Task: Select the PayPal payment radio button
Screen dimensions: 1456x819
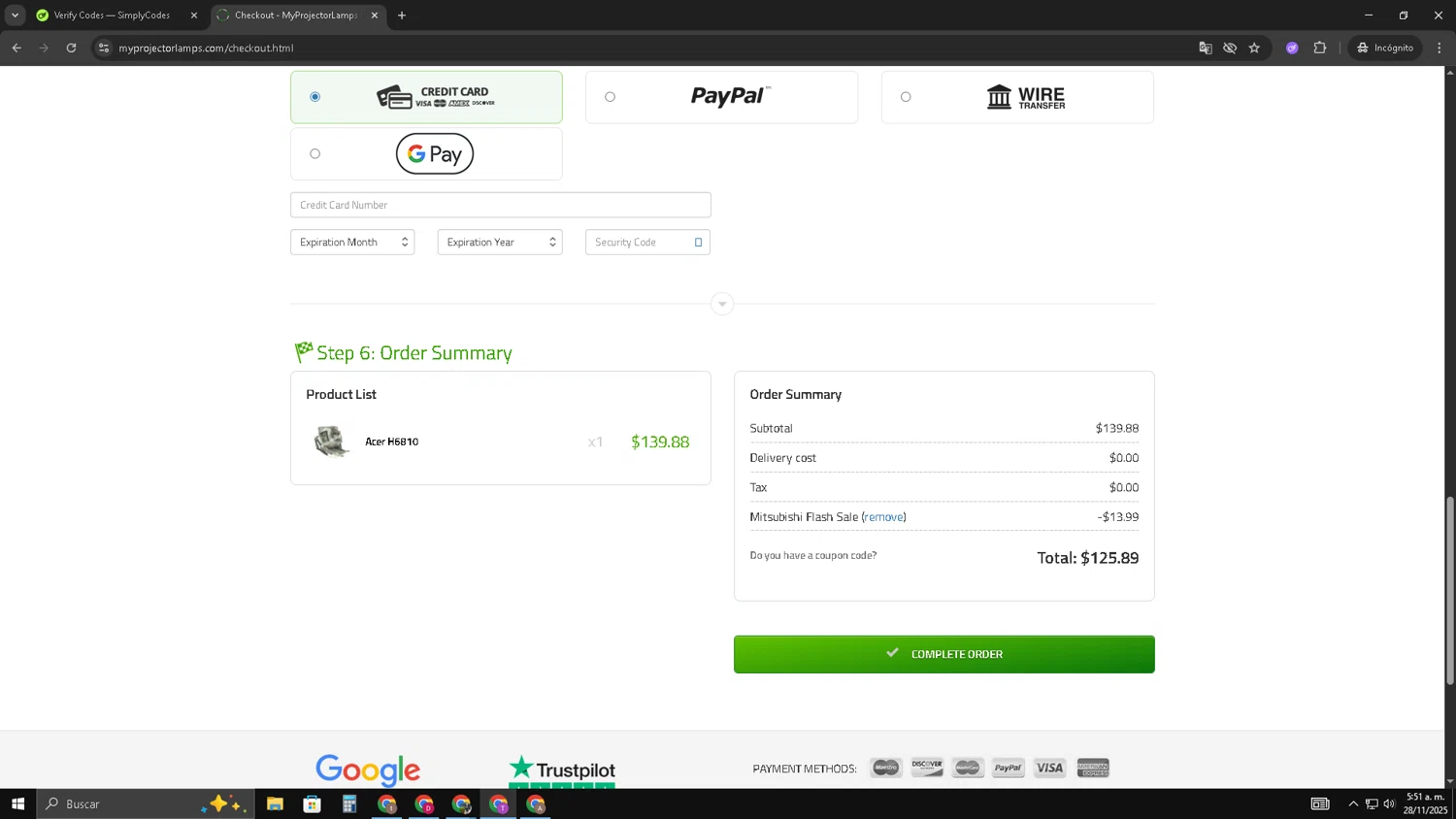Action: point(610,97)
